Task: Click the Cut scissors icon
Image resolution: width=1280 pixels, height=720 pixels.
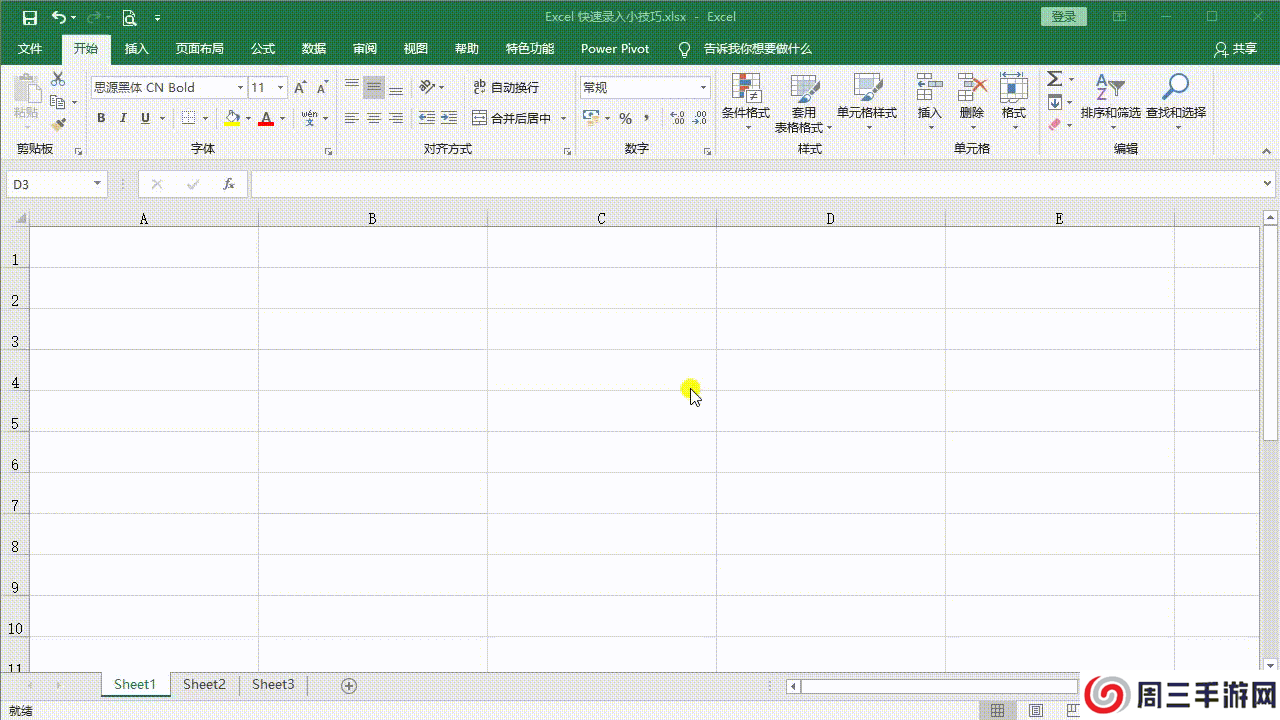Action: pyautogui.click(x=58, y=80)
